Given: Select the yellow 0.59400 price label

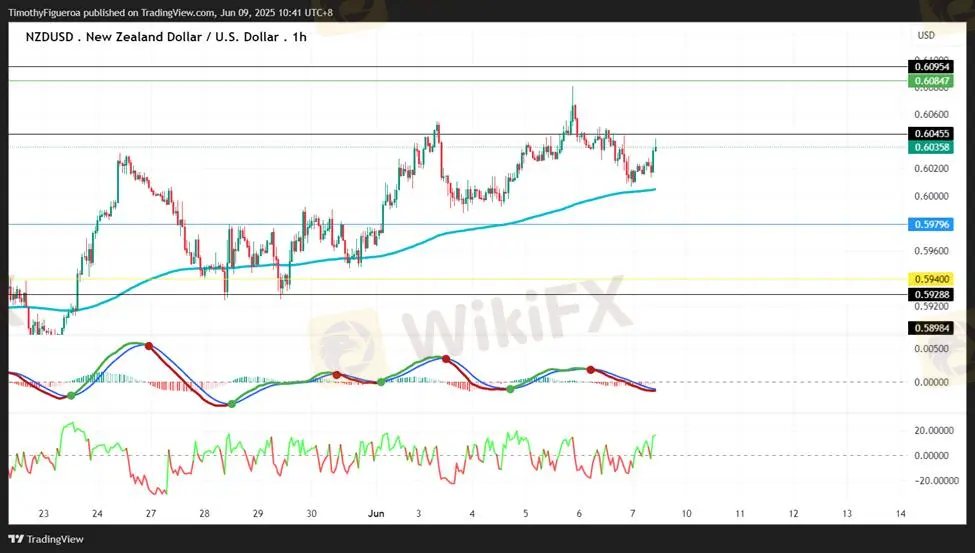Looking at the screenshot, I should [930, 278].
